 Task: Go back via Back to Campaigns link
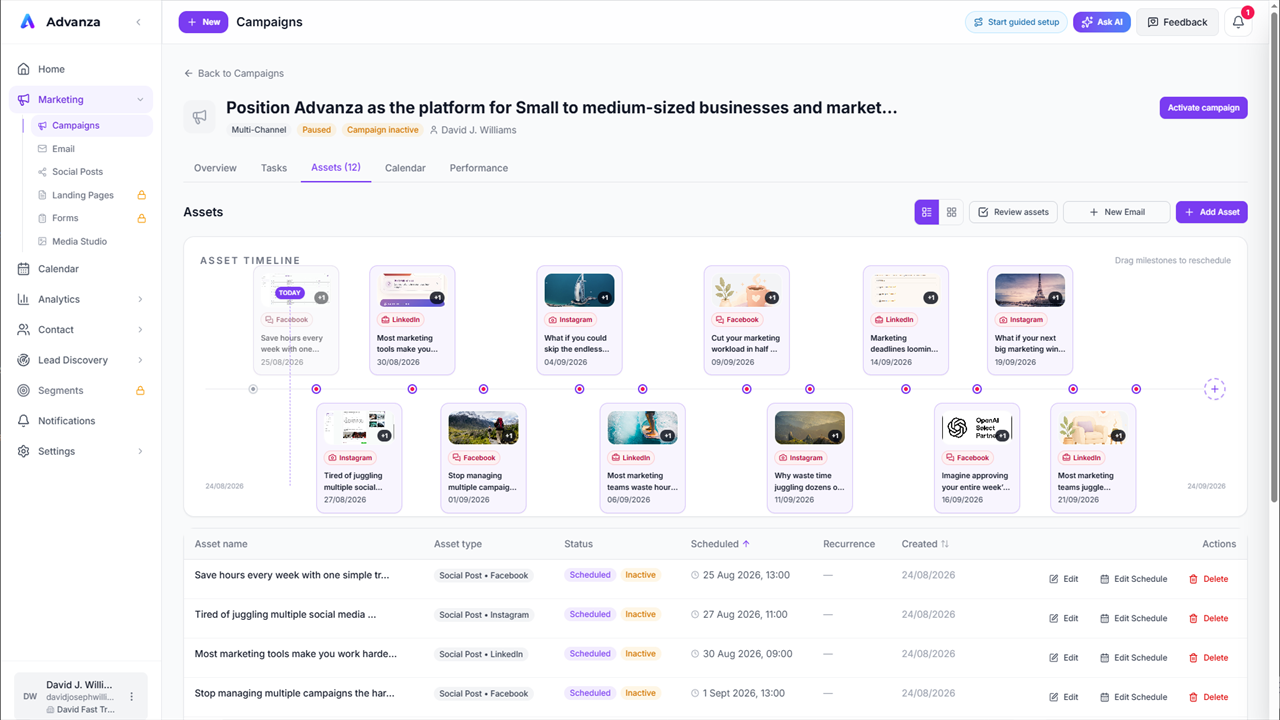tap(234, 73)
